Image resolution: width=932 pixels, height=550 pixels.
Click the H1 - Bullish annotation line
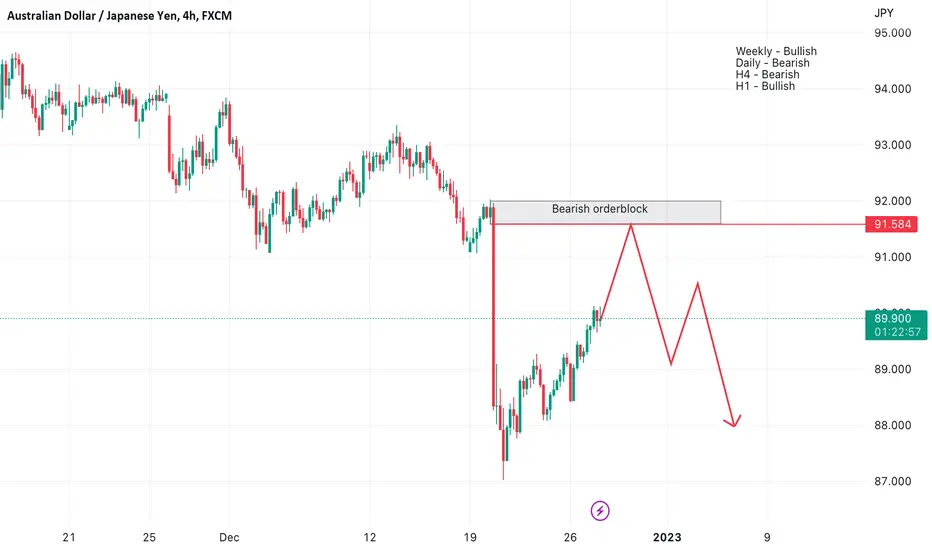(x=765, y=86)
